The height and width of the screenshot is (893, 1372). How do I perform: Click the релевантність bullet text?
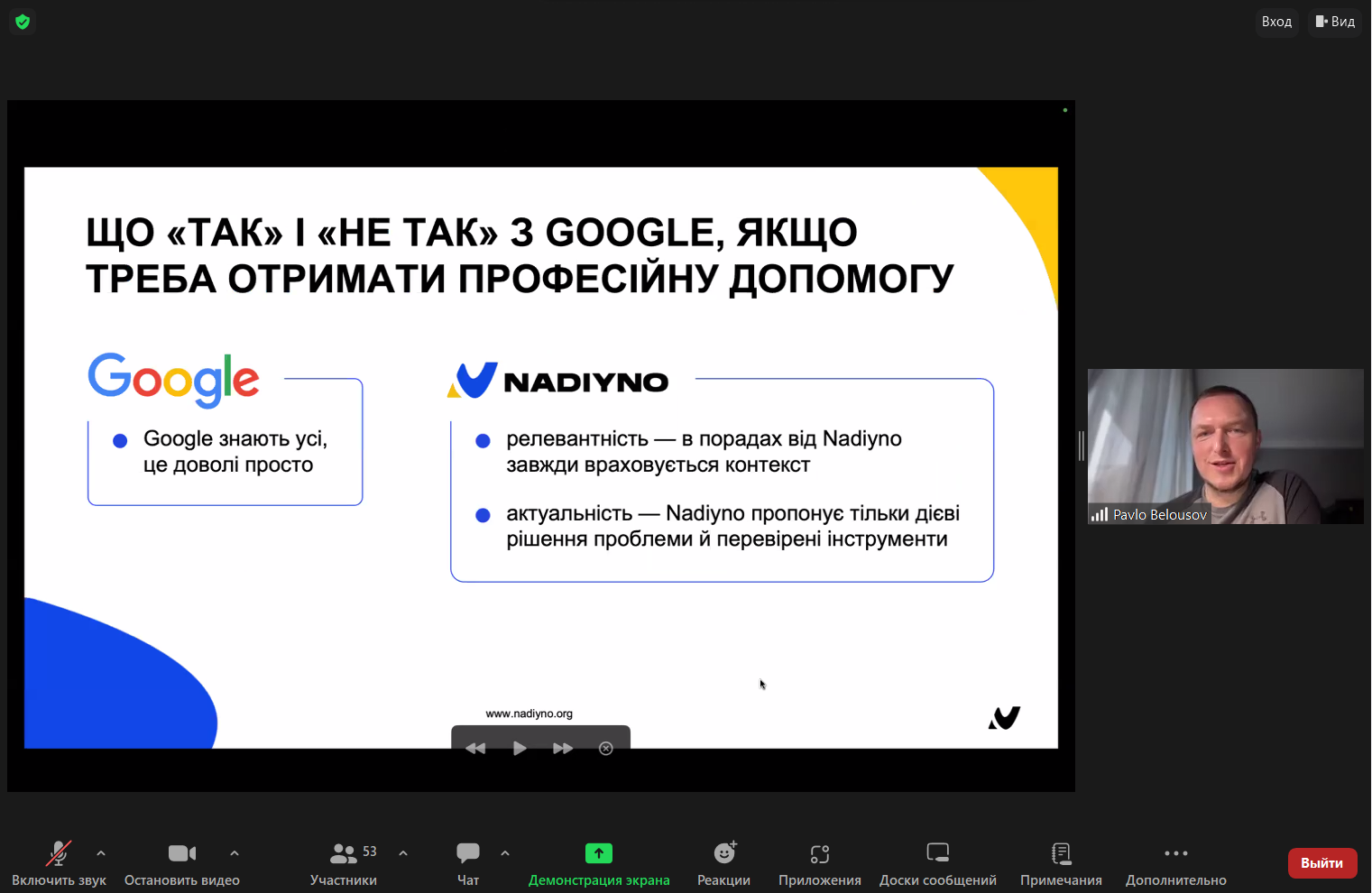click(704, 451)
